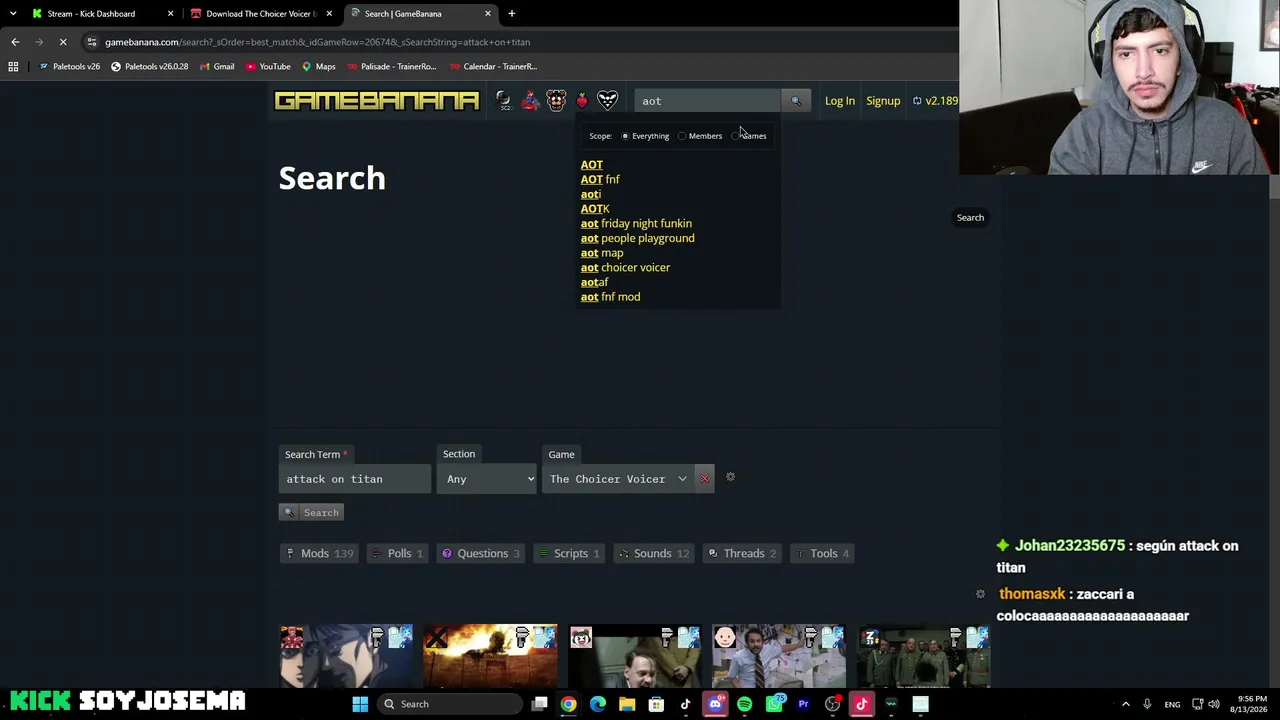Open the SC2 game icon in header
This screenshot has width=1280, height=720.
click(x=504, y=101)
